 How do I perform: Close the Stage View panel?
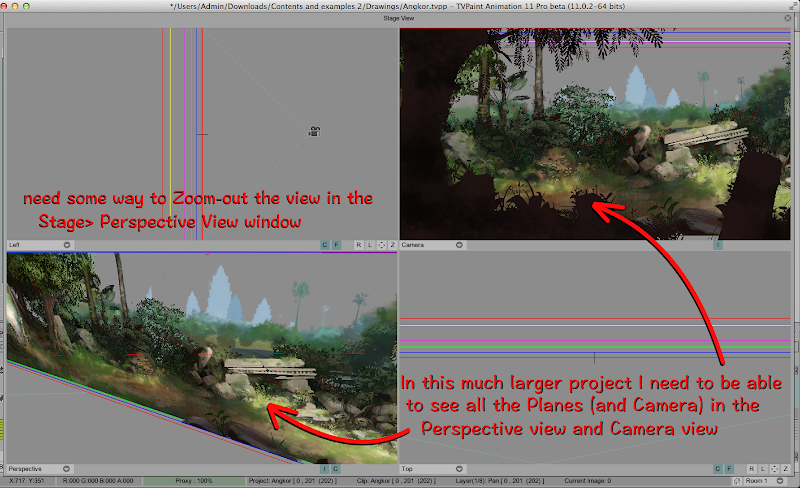(788, 18)
